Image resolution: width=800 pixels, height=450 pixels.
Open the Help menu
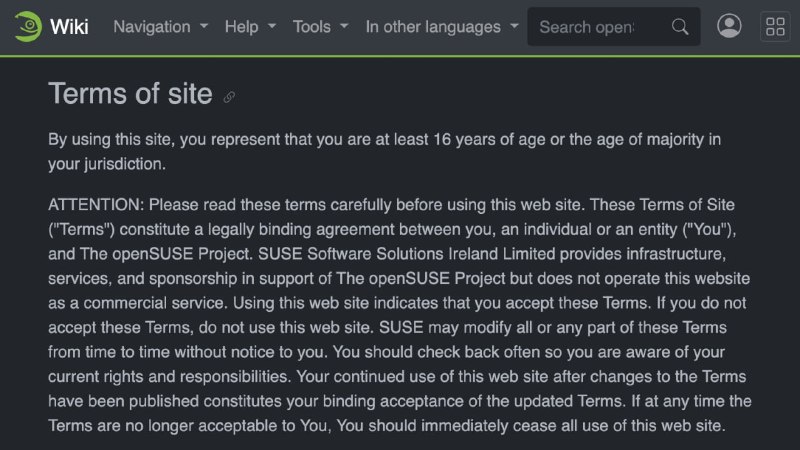tap(241, 27)
